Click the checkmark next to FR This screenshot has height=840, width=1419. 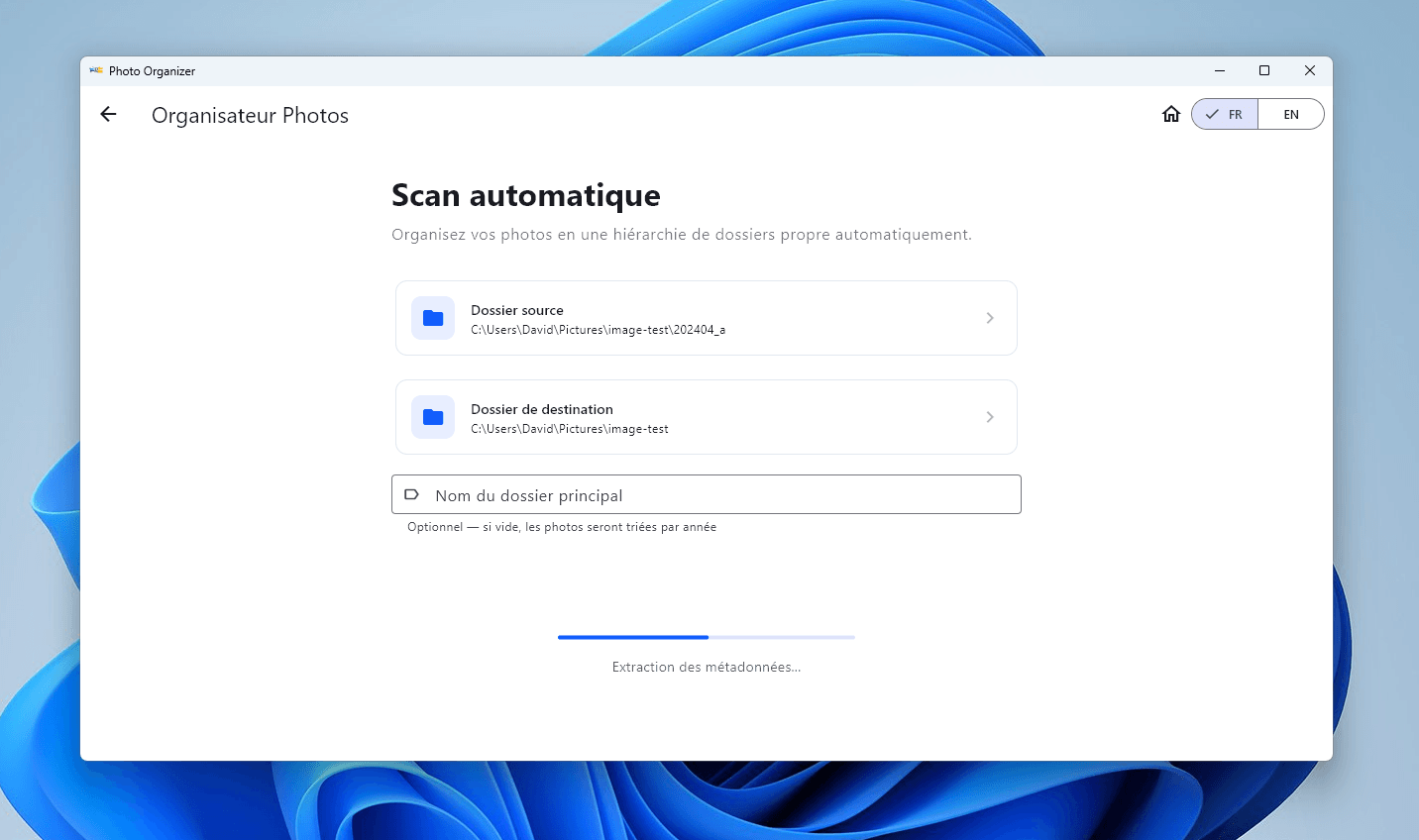(x=1211, y=114)
